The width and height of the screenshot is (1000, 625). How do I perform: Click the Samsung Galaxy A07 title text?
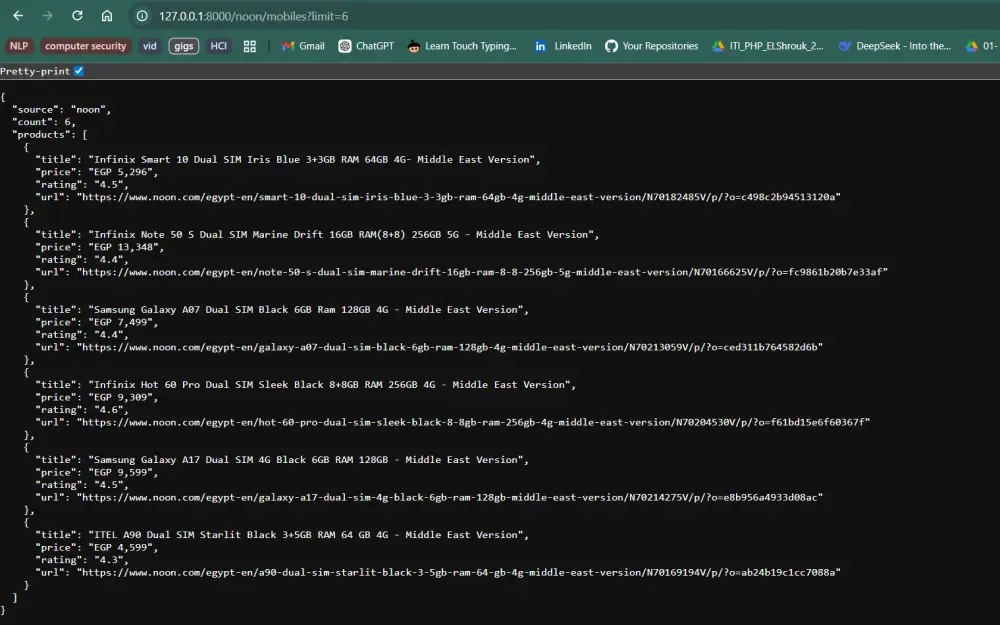click(308, 310)
